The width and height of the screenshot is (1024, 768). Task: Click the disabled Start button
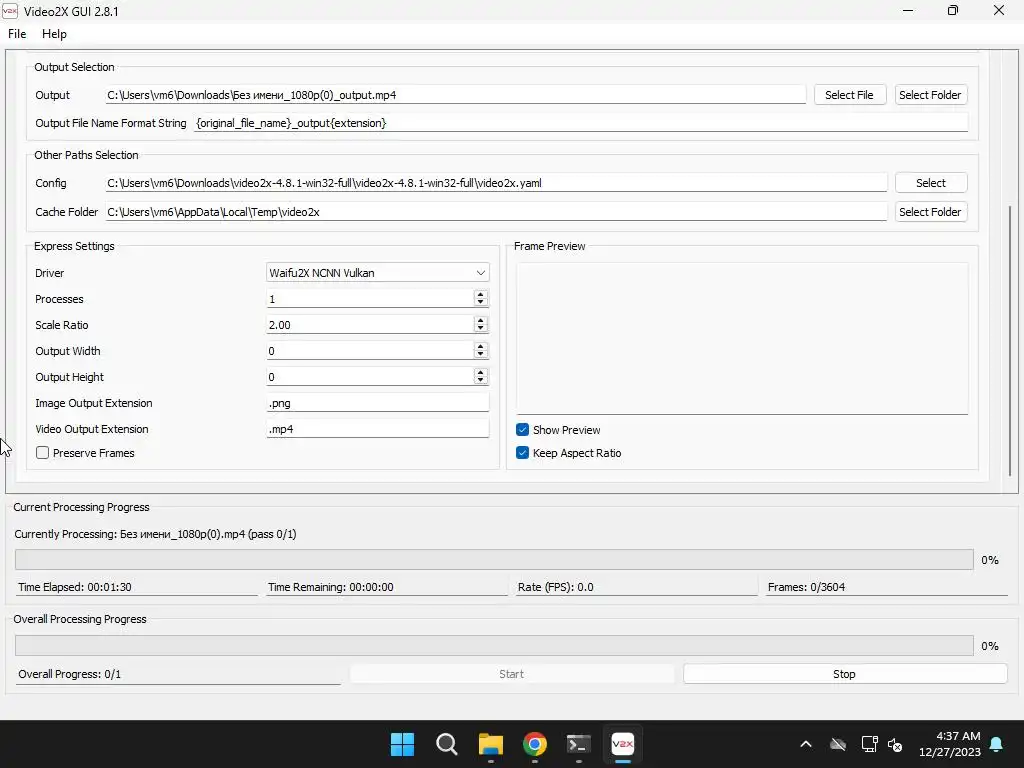[511, 674]
